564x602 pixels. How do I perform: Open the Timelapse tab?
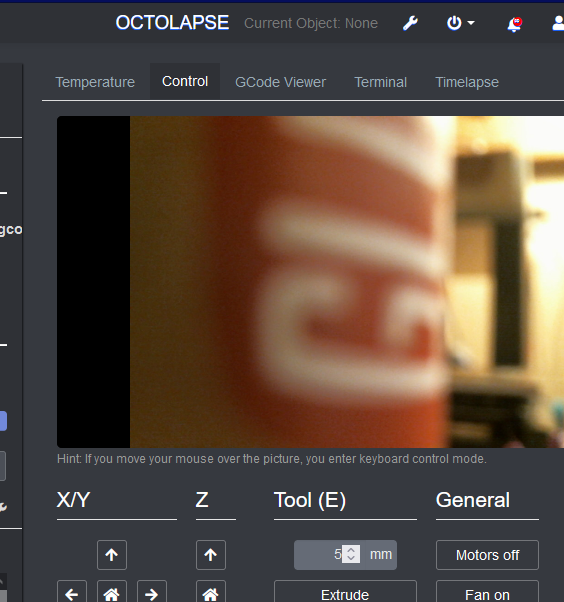pos(467,82)
